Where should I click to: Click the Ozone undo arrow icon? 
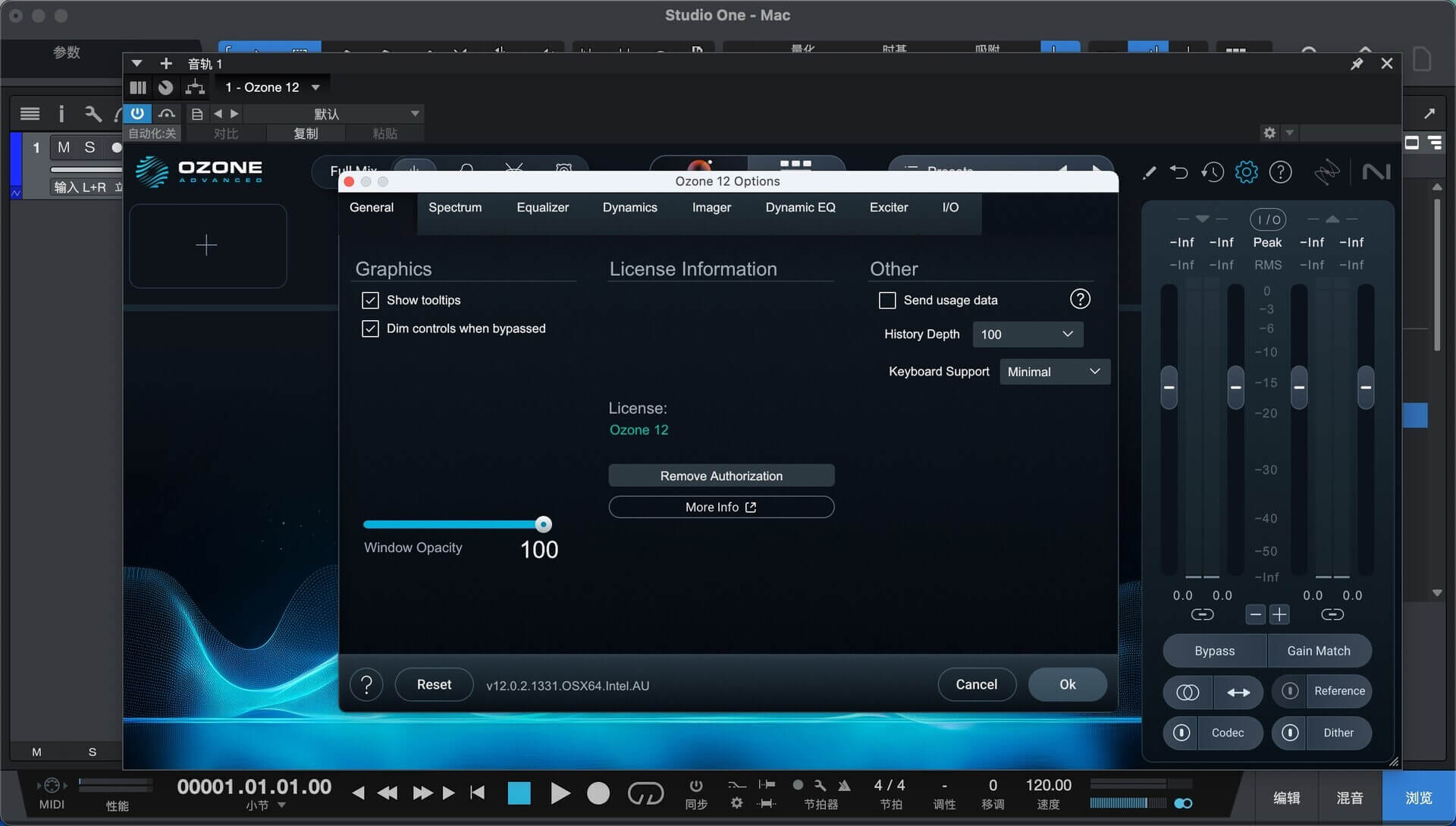[x=1178, y=172]
